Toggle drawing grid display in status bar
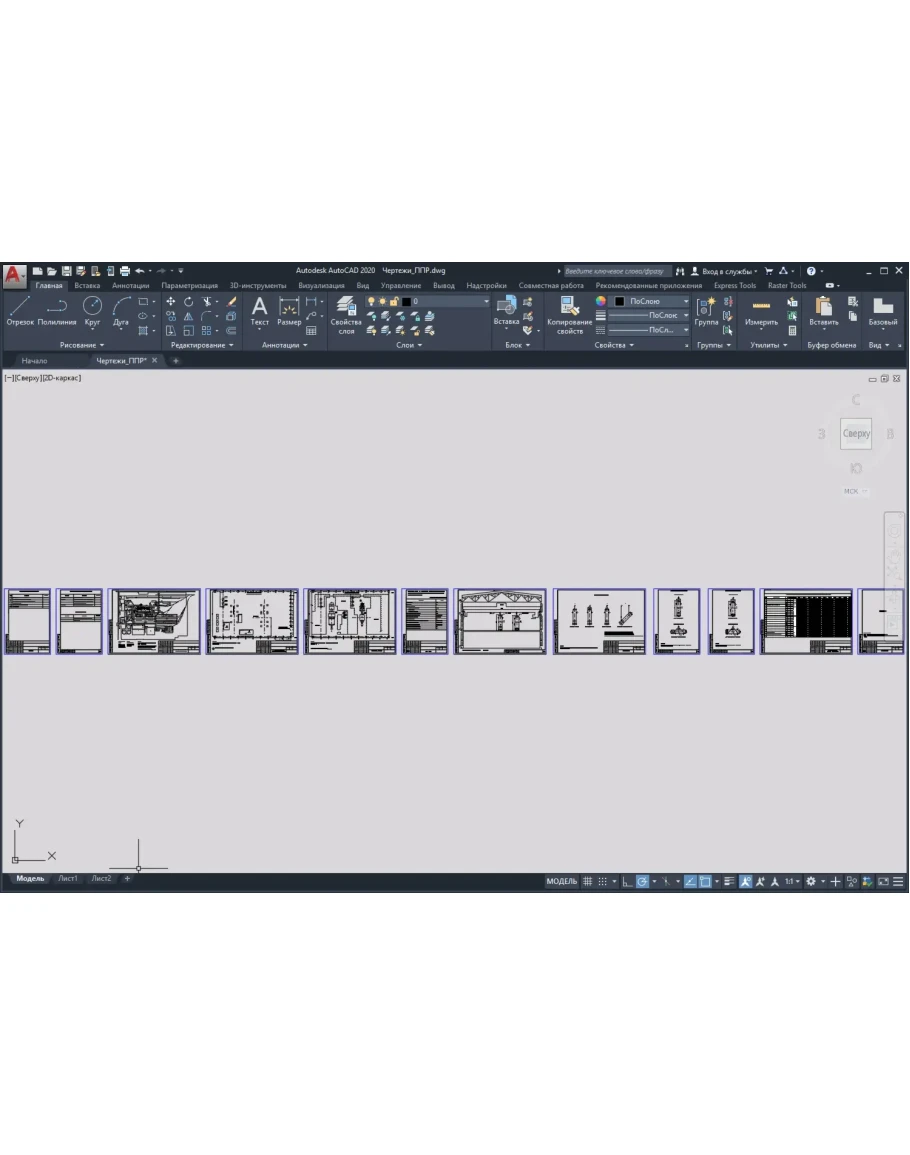Screen dimensions: 910x1155 click(x=587, y=882)
